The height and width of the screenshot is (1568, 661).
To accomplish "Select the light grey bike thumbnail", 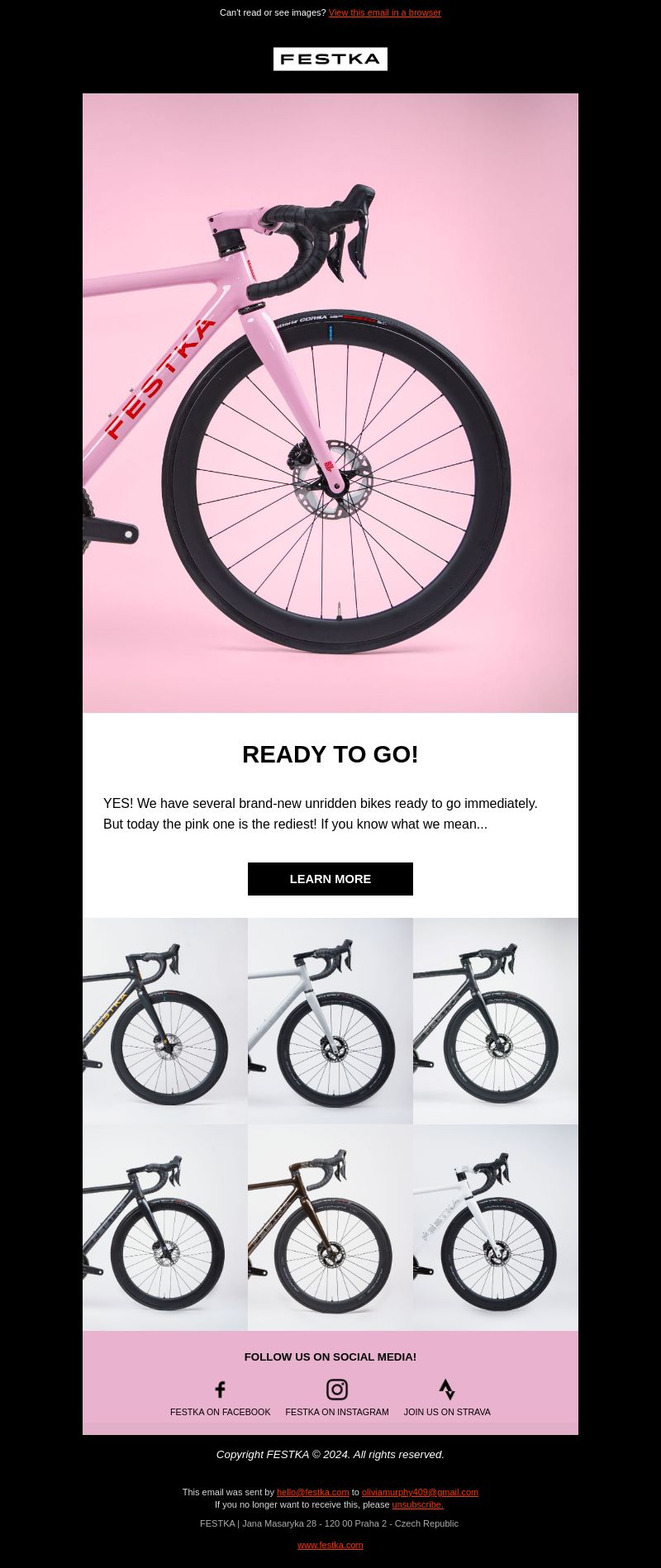I will pyautogui.click(x=330, y=1021).
